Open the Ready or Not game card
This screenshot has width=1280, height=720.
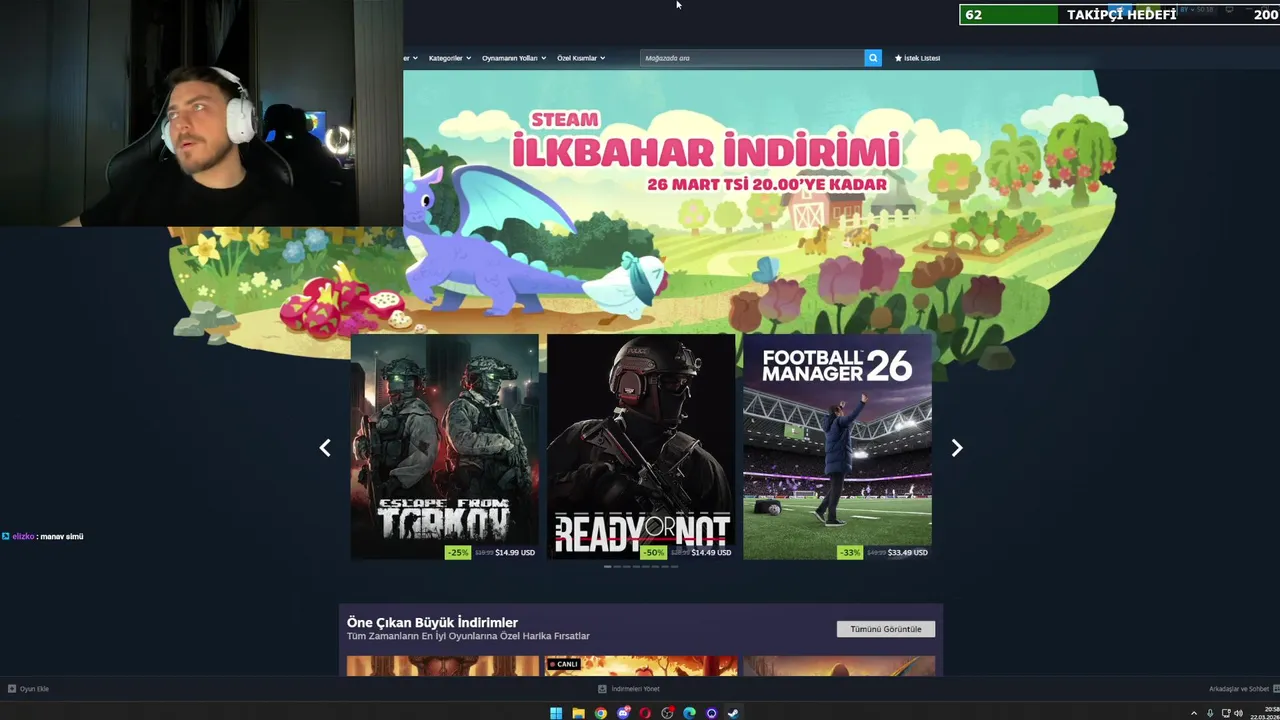[641, 447]
